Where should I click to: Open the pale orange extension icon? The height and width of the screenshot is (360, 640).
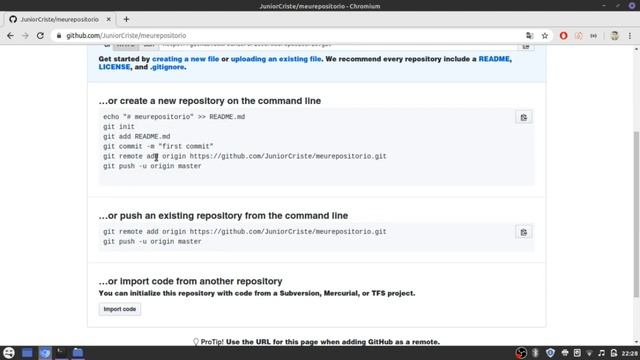[578, 36]
